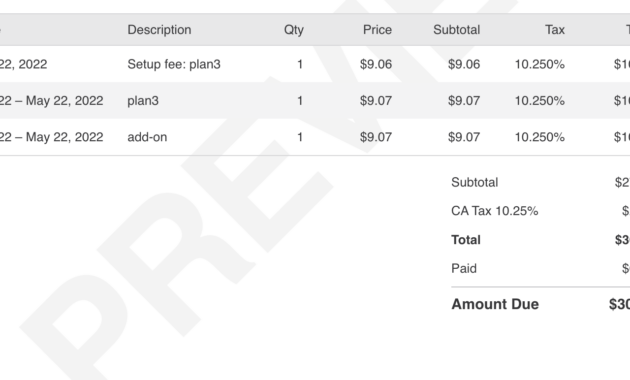
Task: Click the 'Paid' summary label
Action: pos(464,268)
